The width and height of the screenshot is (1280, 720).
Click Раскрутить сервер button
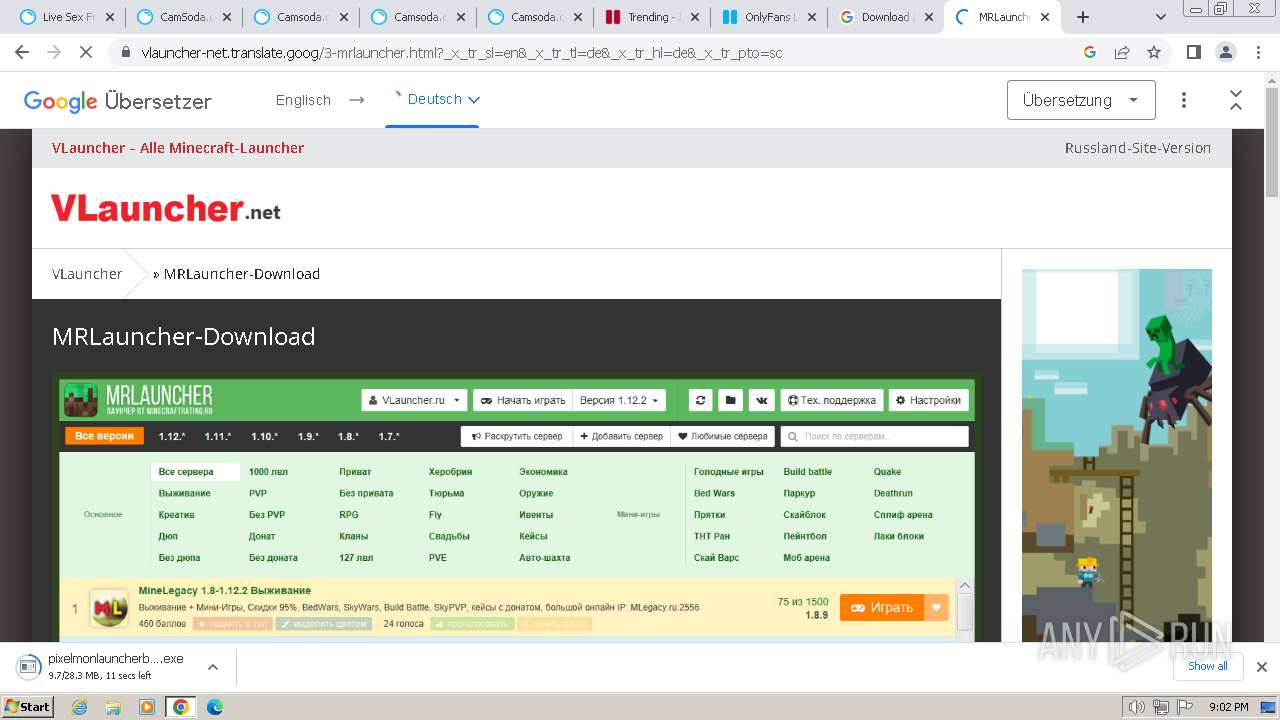click(517, 436)
